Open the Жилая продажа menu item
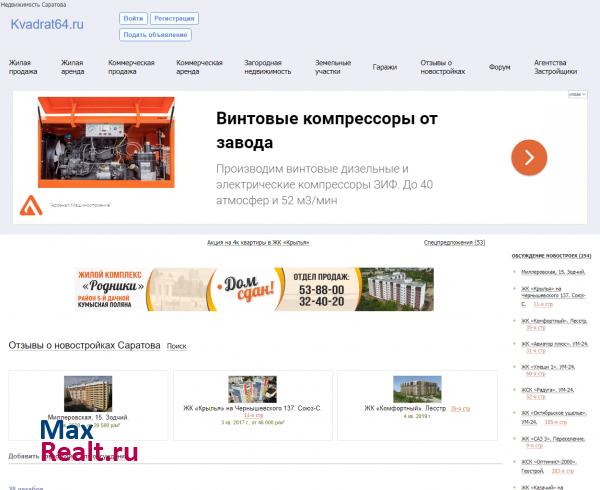Screen dimensions: 600x490 [23, 67]
